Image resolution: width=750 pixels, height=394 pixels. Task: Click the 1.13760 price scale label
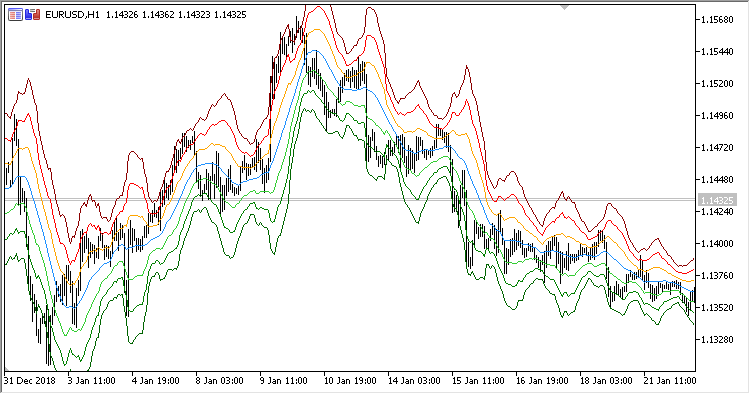tap(717, 276)
